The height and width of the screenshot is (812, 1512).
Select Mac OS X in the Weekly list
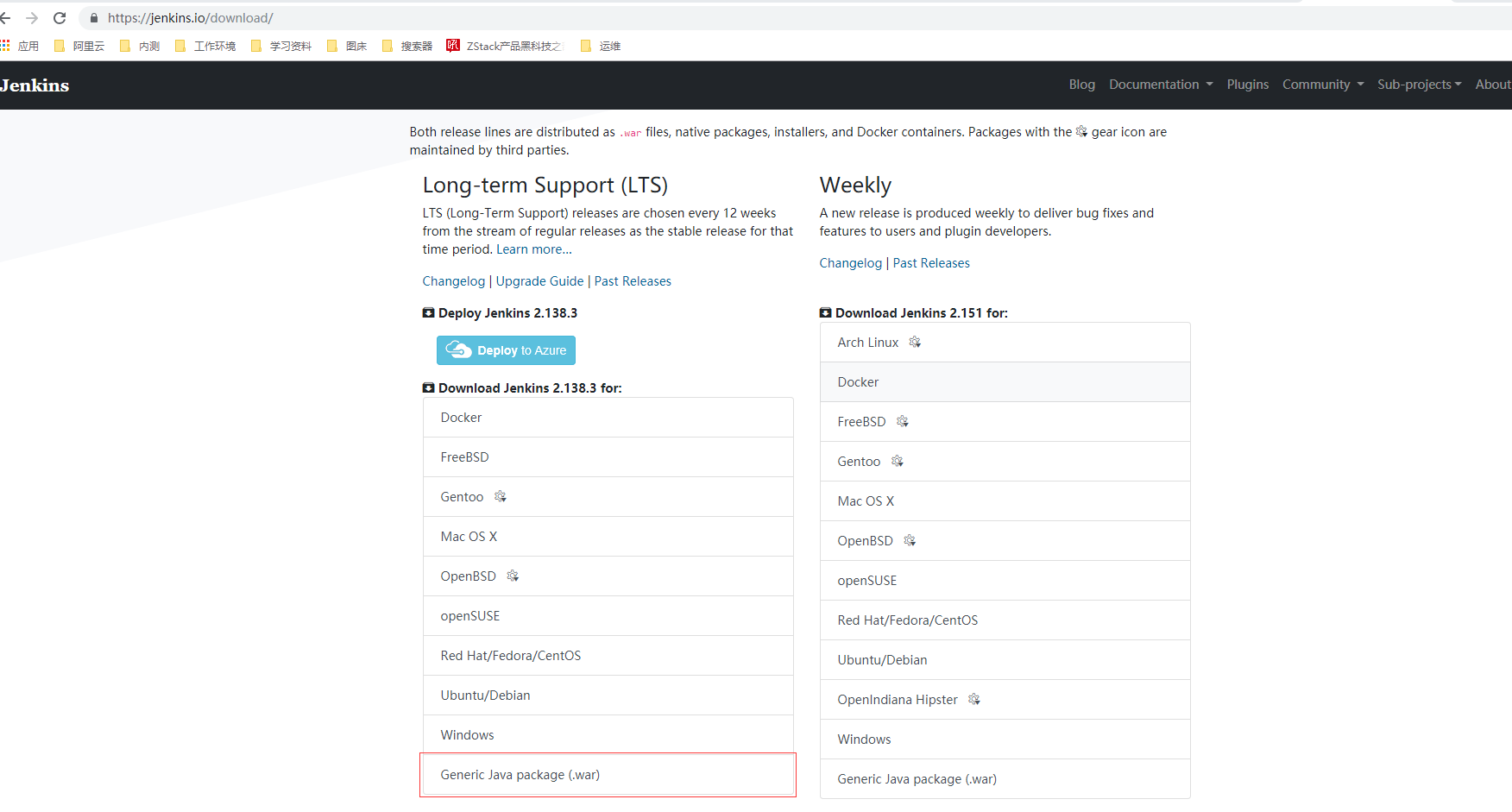(x=1005, y=501)
